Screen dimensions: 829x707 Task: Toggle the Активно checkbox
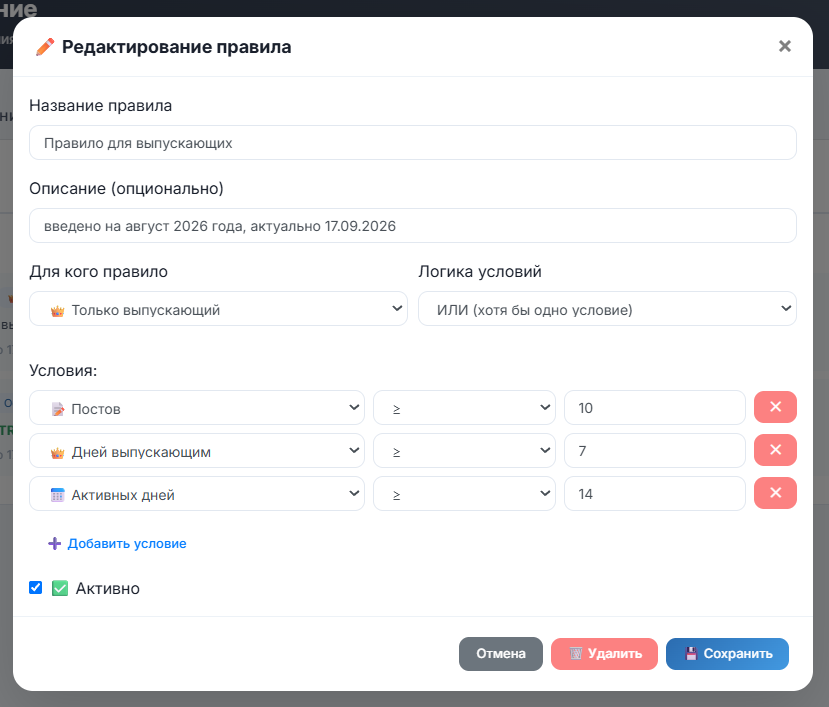pyautogui.click(x=35, y=587)
